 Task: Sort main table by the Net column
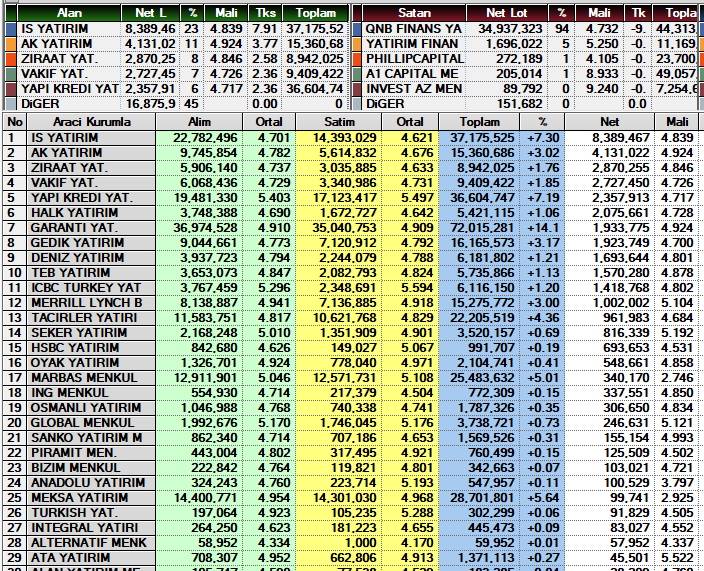pyautogui.click(x=609, y=122)
